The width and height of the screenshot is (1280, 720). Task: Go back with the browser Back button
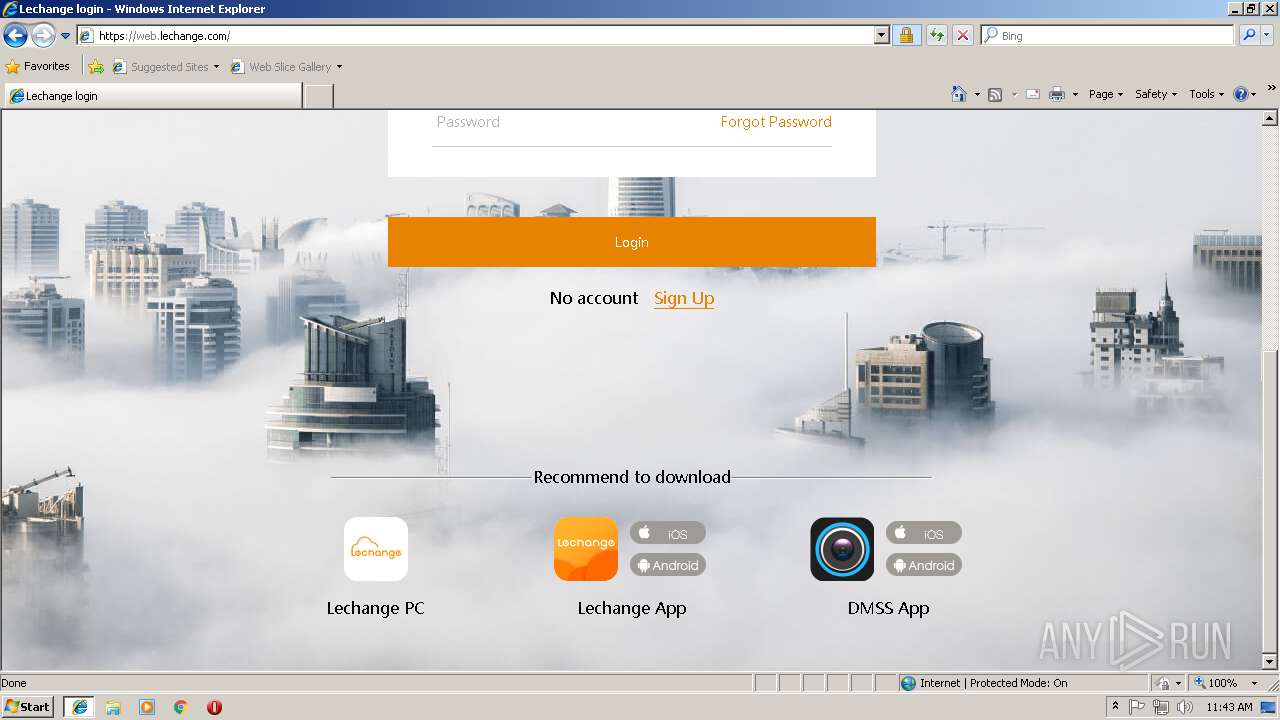click(x=15, y=36)
